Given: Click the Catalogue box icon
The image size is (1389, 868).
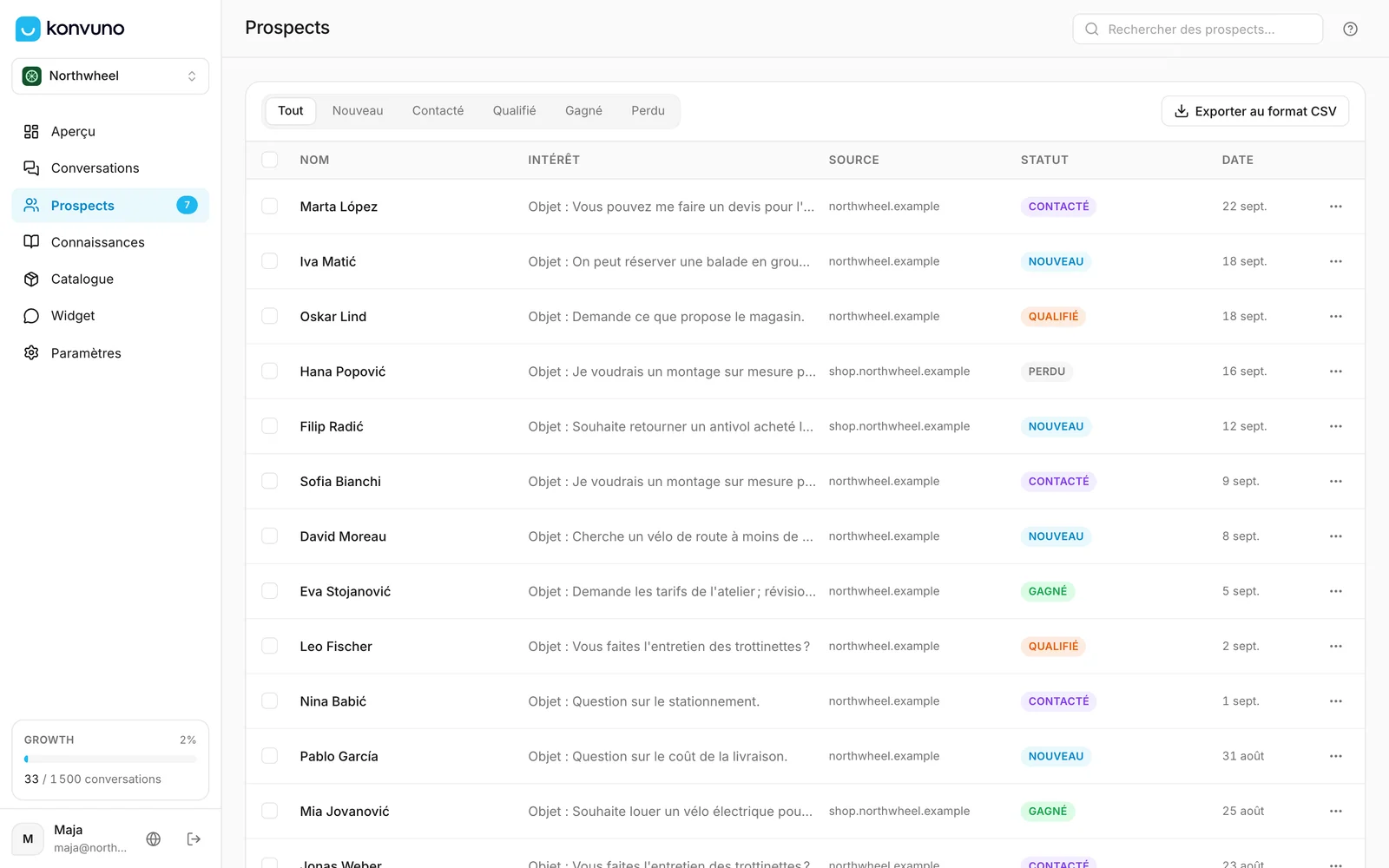Looking at the screenshot, I should (31, 279).
